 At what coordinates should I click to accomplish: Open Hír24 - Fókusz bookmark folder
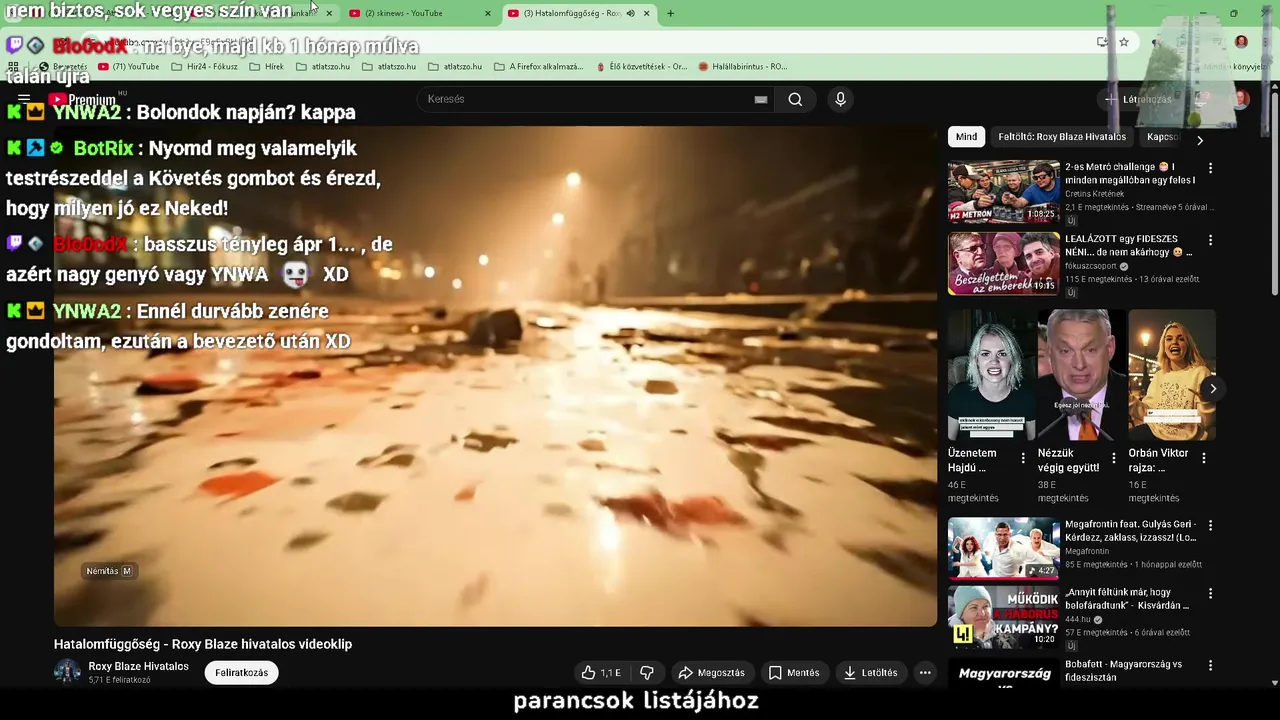click(x=205, y=67)
